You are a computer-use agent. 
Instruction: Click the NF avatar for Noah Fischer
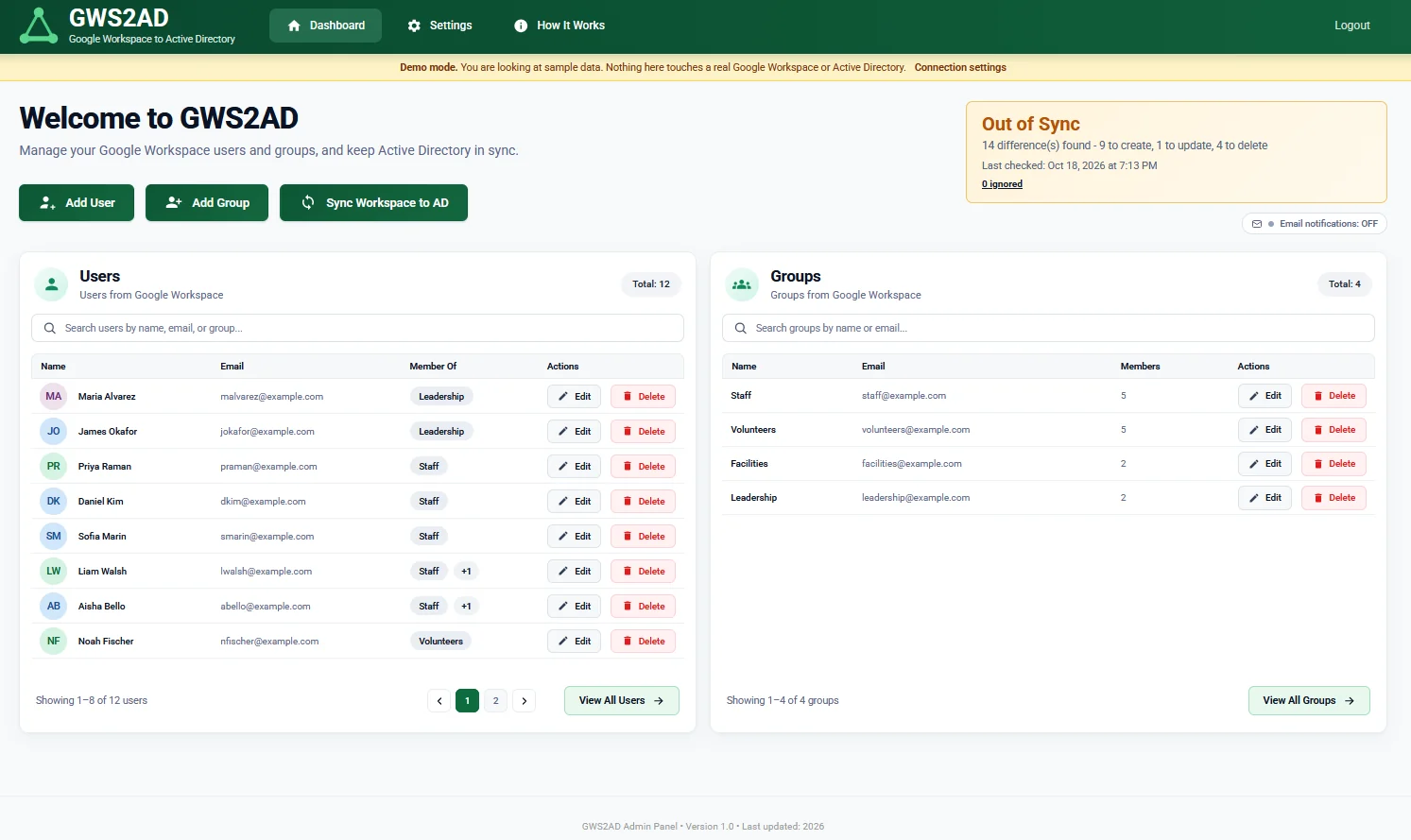(x=54, y=641)
